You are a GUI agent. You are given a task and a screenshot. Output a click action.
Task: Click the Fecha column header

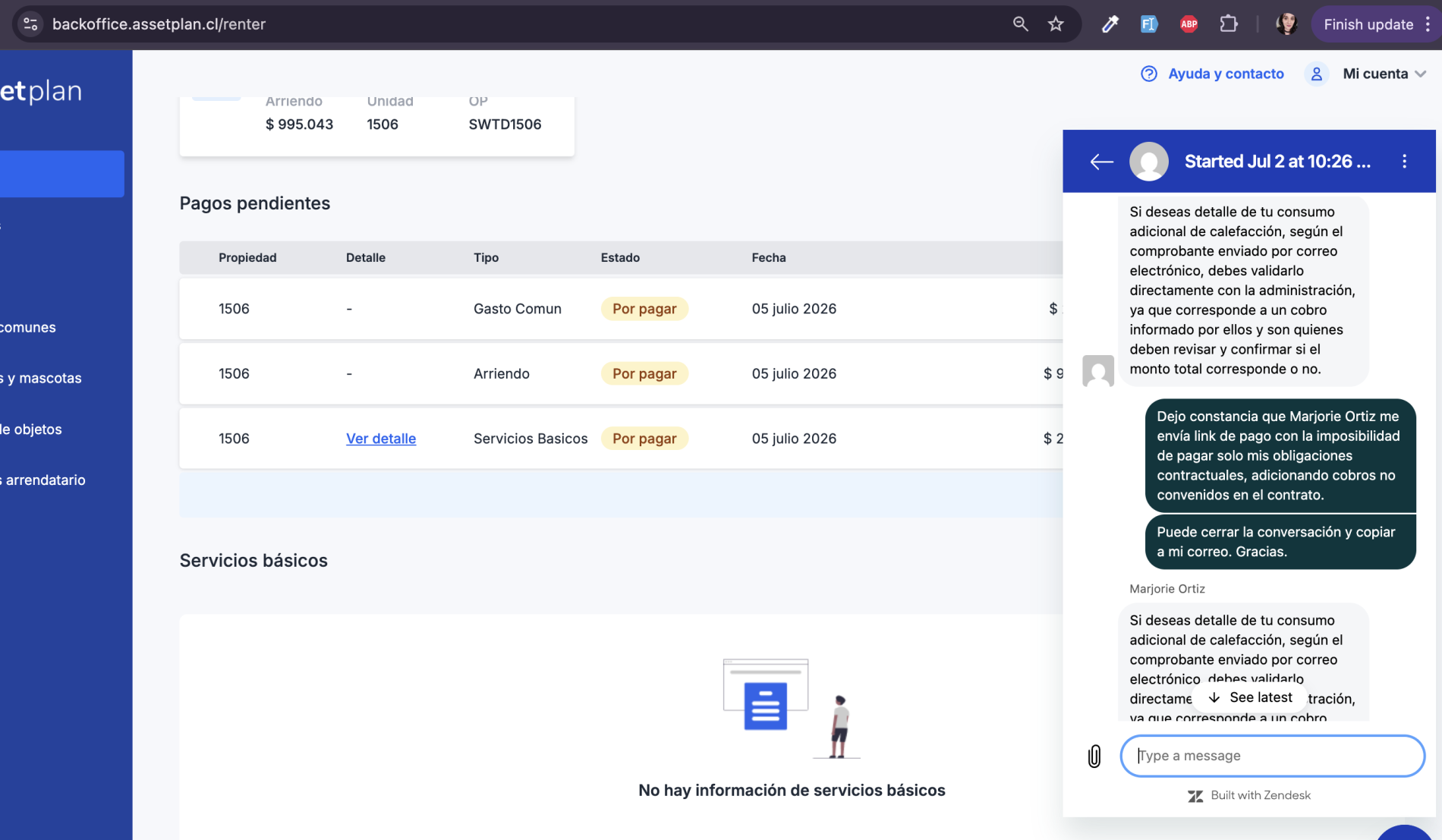click(769, 257)
